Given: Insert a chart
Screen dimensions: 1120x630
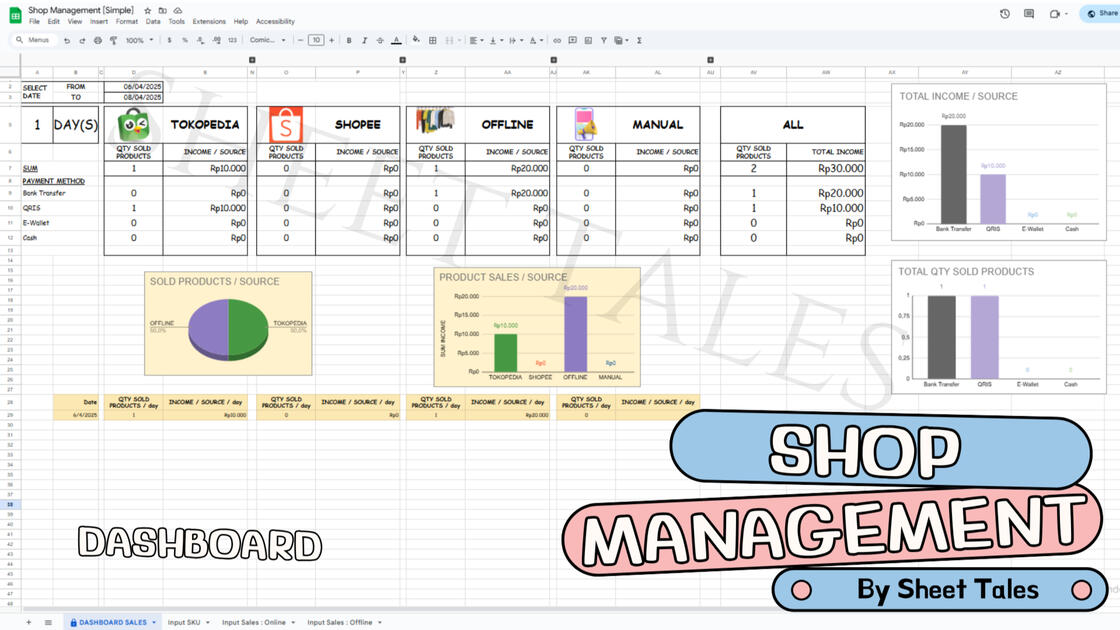Looking at the screenshot, I should point(588,41).
